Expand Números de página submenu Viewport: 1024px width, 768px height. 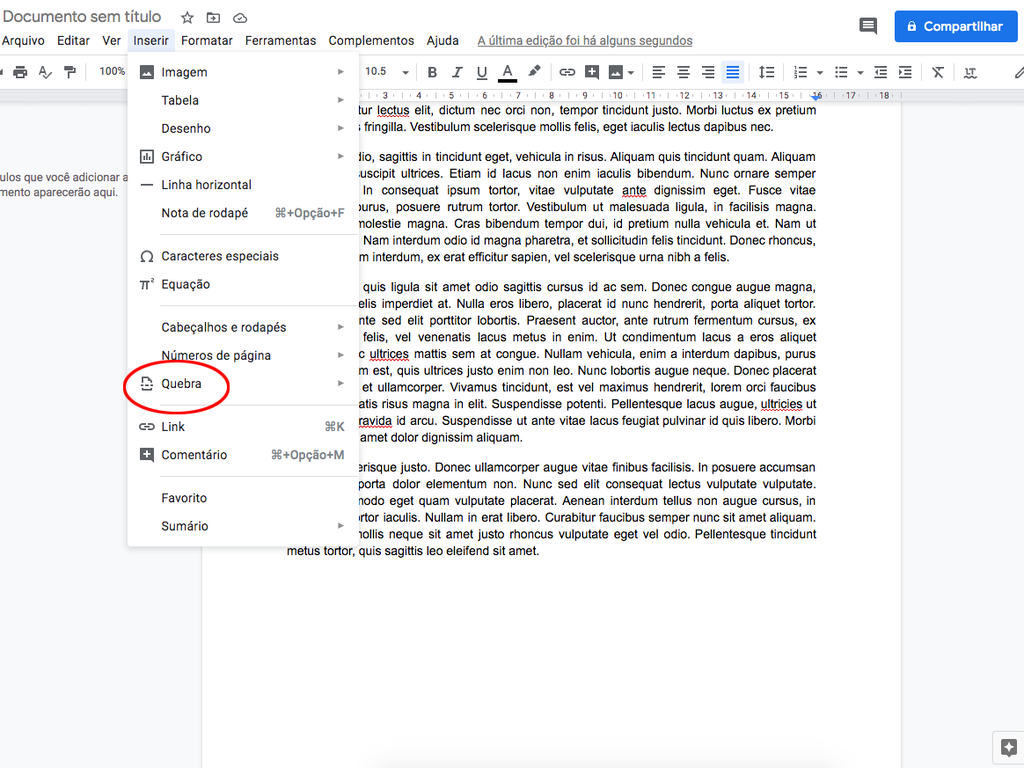point(243,355)
